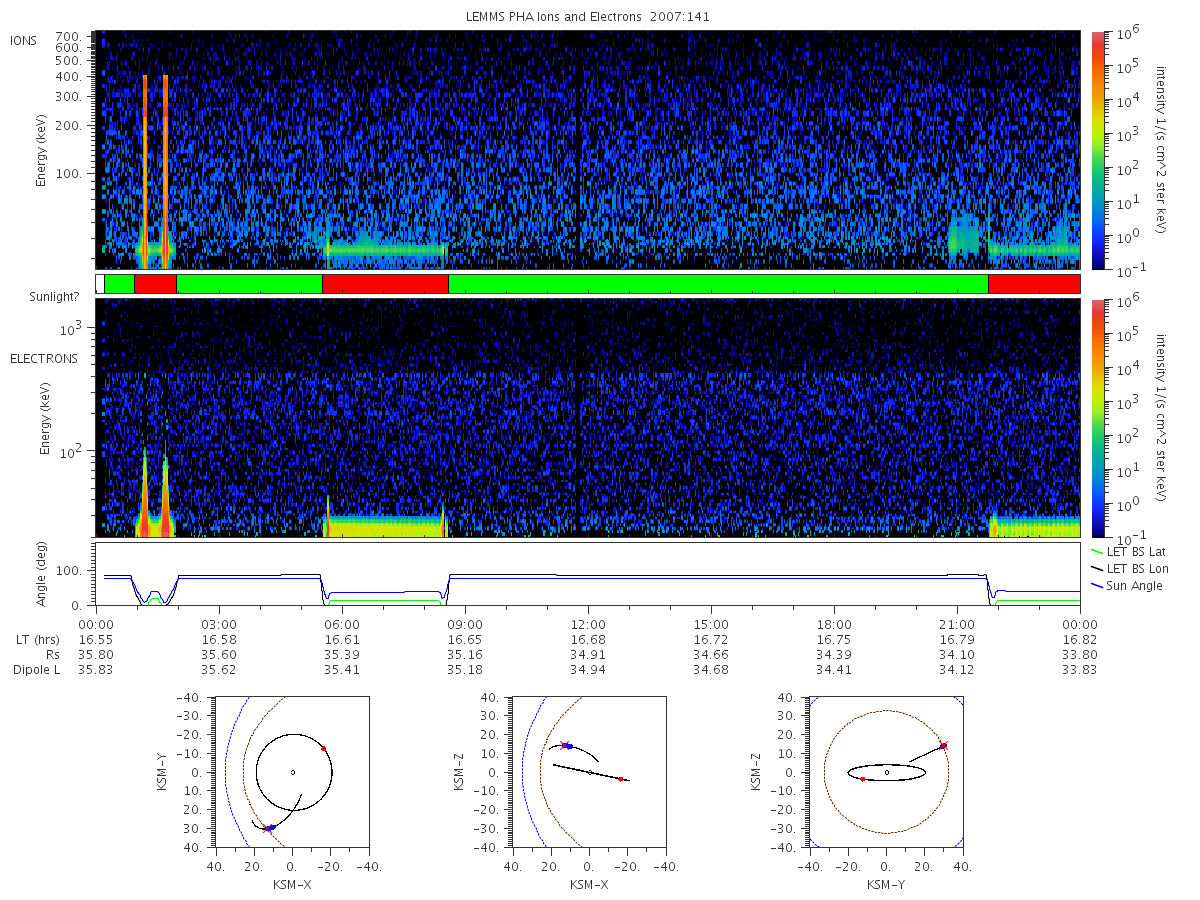Screen dimensions: 1200x900
Task: Click the long green sunlight bar segment
Action: click(718, 284)
